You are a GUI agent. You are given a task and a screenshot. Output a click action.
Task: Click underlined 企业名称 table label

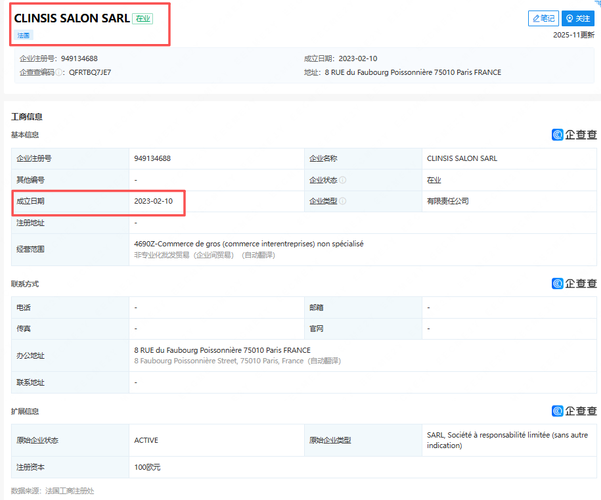(x=323, y=158)
